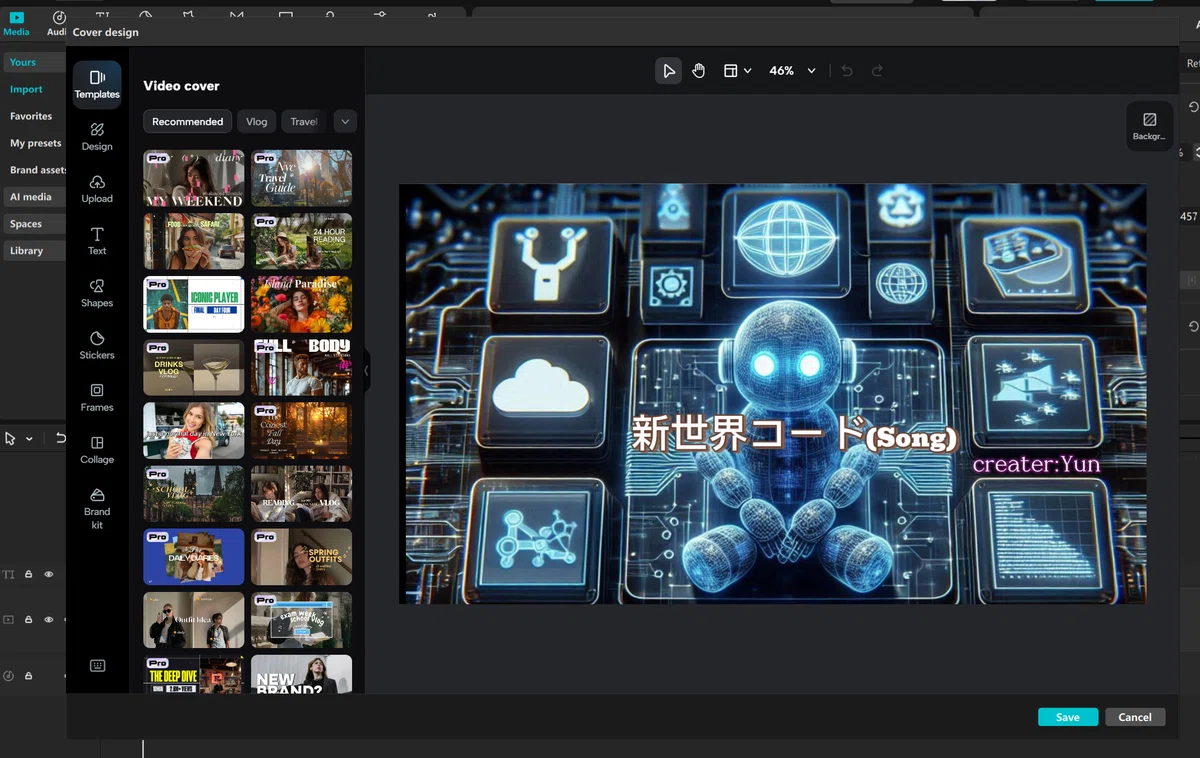Image resolution: width=1200 pixels, height=758 pixels.
Task: Choose the Outfit Idea template
Action: pyautogui.click(x=194, y=620)
